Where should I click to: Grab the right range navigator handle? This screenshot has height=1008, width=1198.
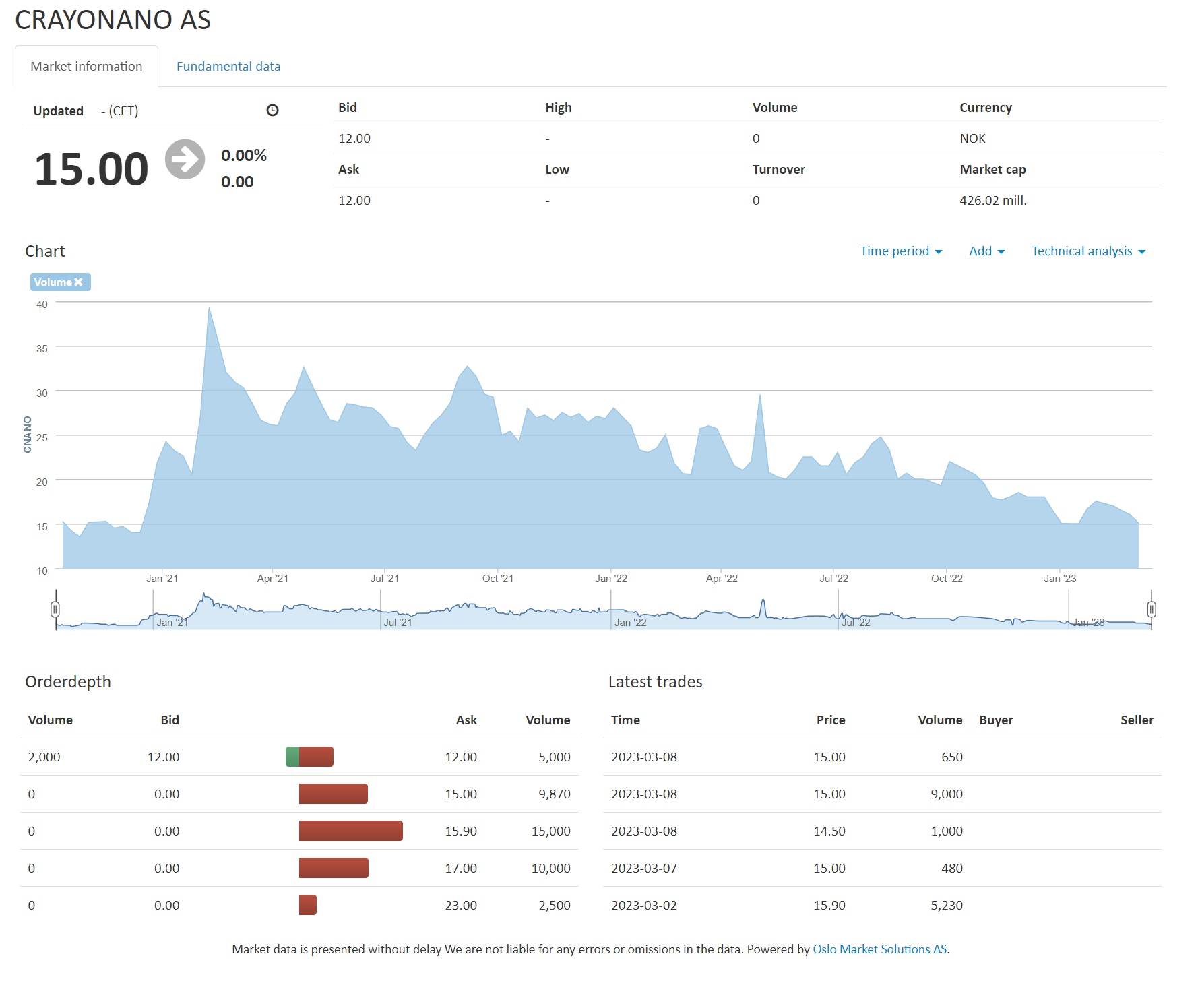[1152, 609]
